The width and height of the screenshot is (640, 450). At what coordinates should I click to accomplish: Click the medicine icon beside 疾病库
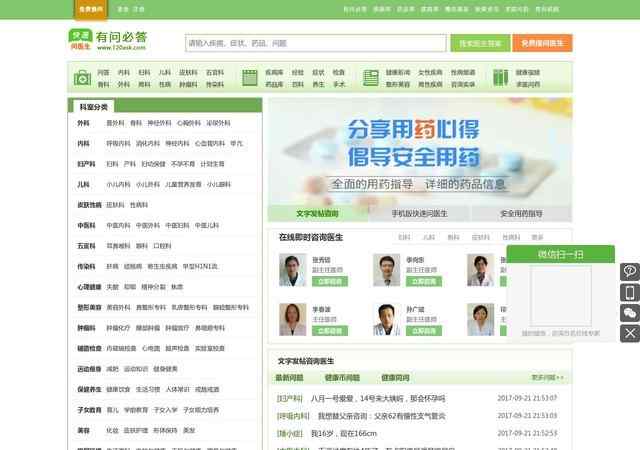click(250, 78)
